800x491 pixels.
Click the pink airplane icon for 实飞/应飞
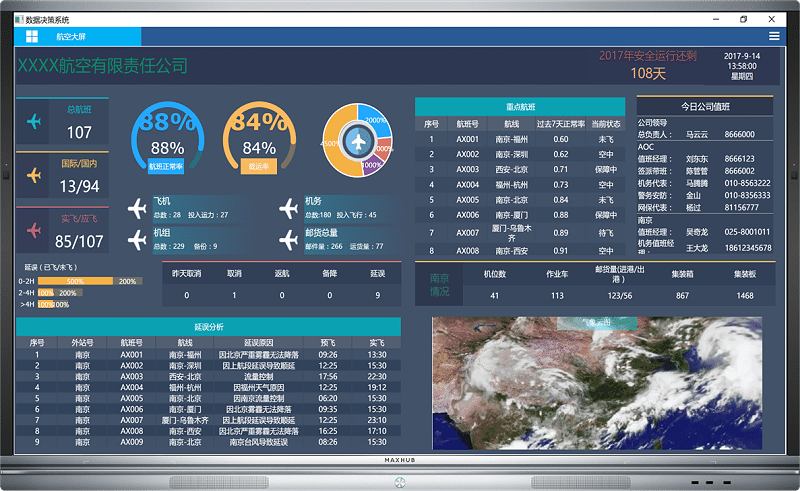coord(35,231)
